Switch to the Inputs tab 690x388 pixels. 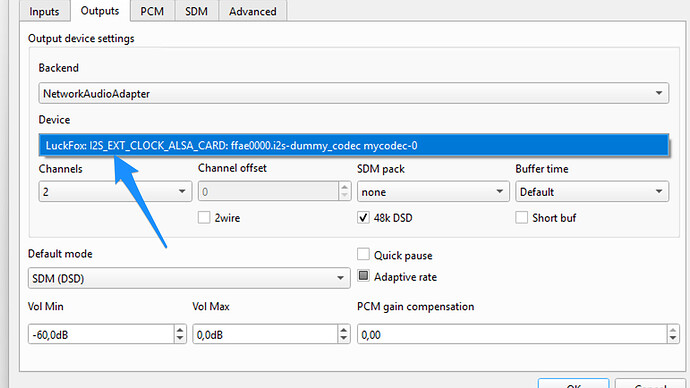[x=44, y=11]
